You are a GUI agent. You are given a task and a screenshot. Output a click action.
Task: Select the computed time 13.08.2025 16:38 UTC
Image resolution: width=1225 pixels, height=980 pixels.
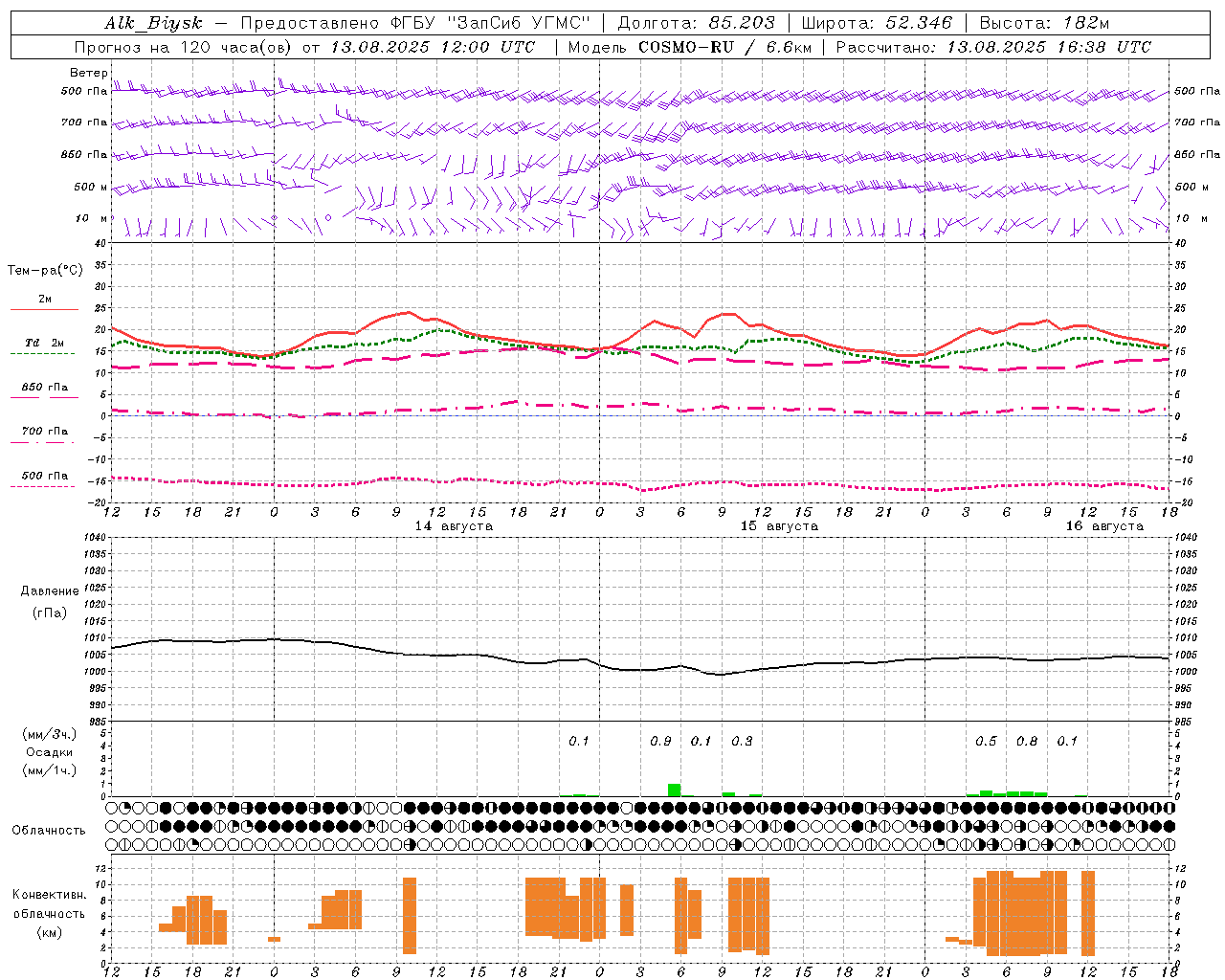(x=1049, y=47)
